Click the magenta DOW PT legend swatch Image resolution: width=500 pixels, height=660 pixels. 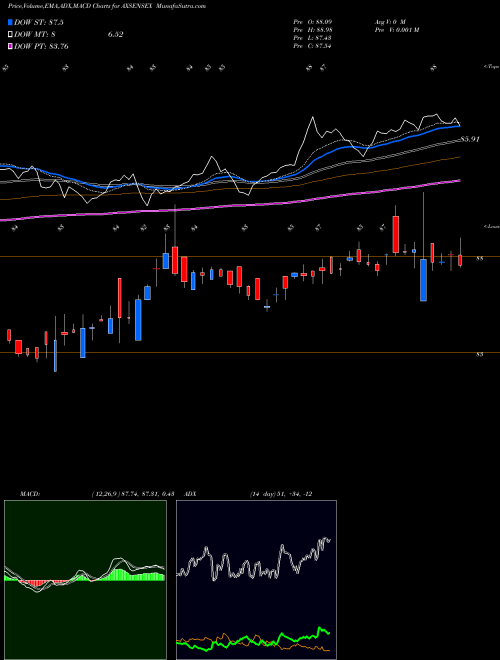coord(11,46)
